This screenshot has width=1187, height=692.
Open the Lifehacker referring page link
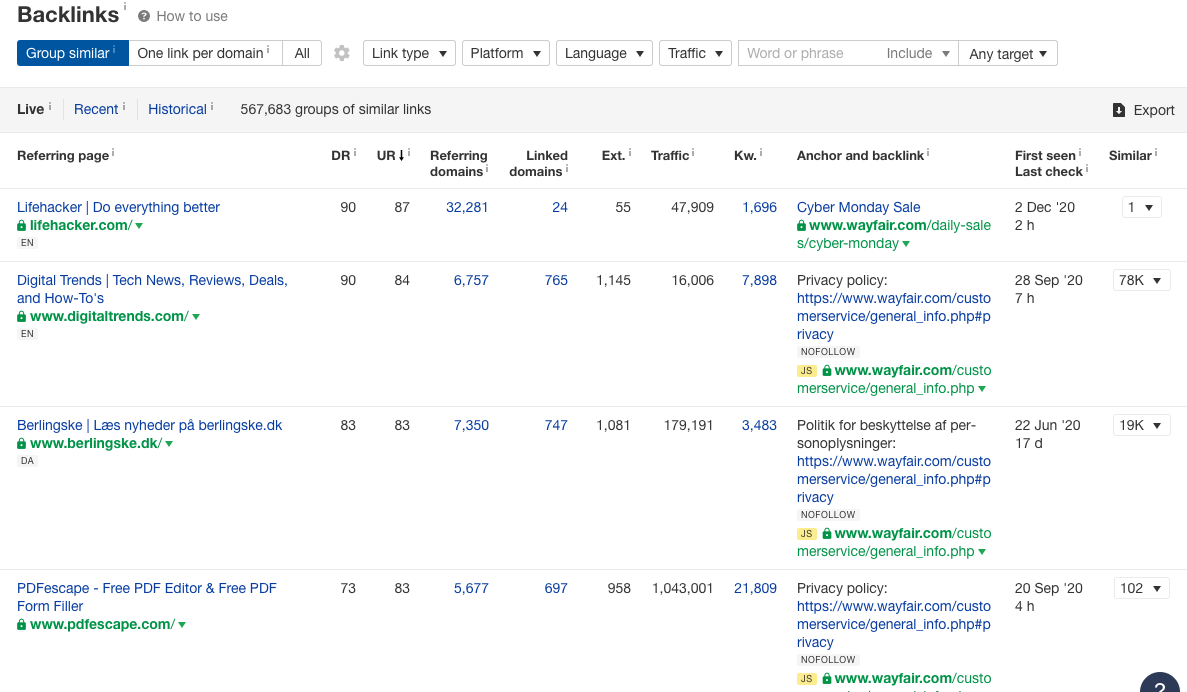[117, 207]
